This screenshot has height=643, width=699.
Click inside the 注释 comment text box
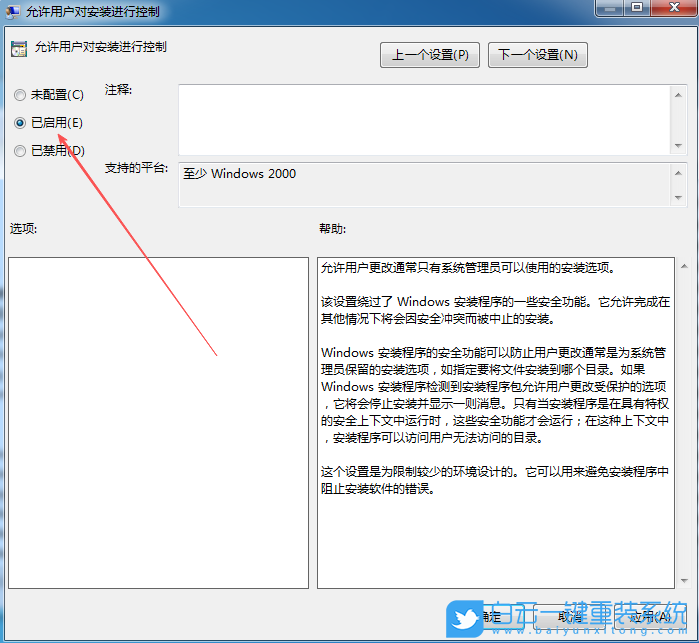(x=424, y=120)
